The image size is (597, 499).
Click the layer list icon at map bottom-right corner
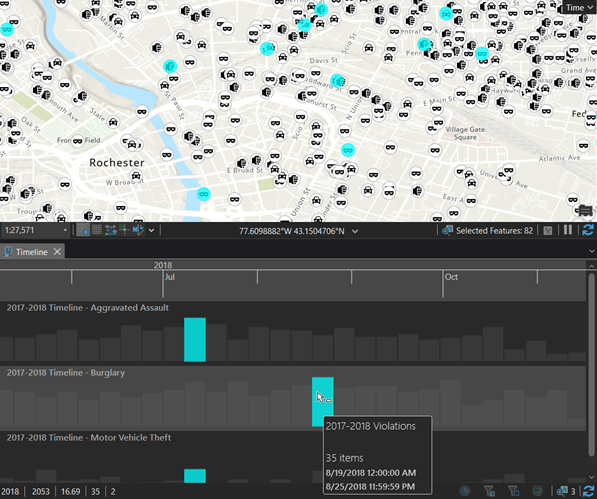tap(585, 210)
